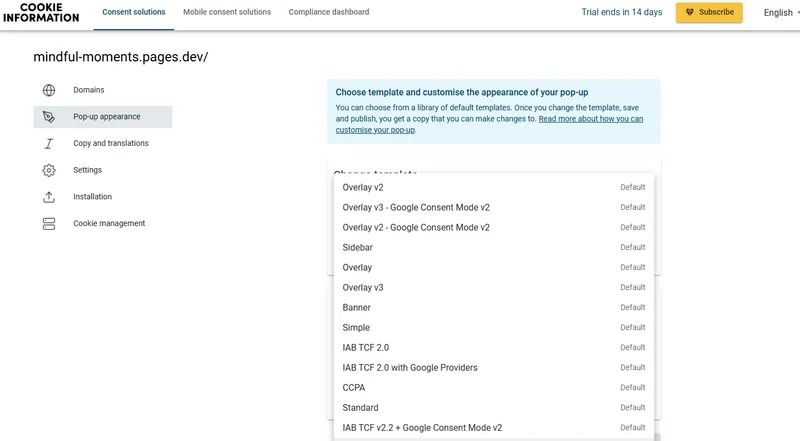The image size is (800, 441).
Task: Follow the customise your pop-up link
Action: (489, 125)
